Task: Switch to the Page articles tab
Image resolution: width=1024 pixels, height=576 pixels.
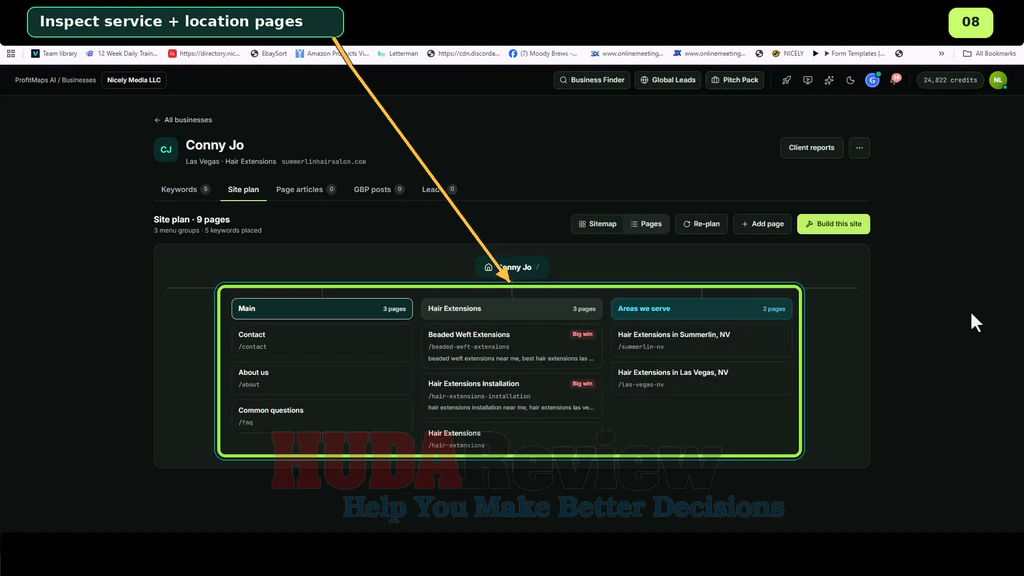Action: [x=306, y=189]
